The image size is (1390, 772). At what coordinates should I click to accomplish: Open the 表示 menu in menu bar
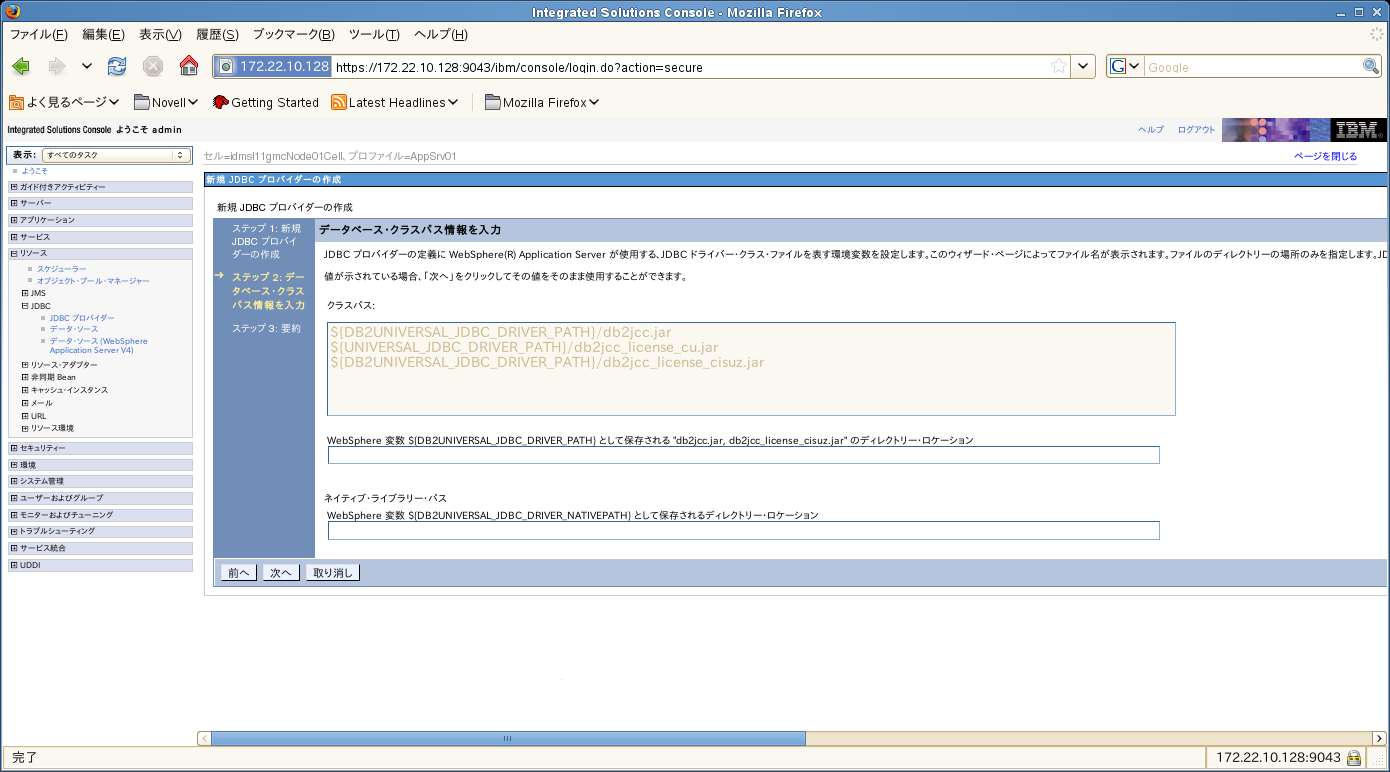pyautogui.click(x=160, y=34)
